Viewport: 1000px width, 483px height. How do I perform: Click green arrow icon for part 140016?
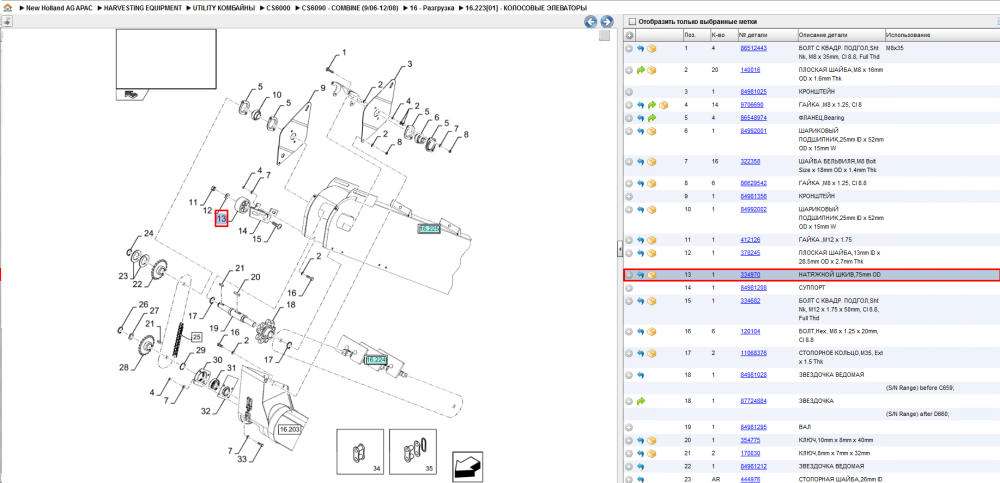pos(640,70)
